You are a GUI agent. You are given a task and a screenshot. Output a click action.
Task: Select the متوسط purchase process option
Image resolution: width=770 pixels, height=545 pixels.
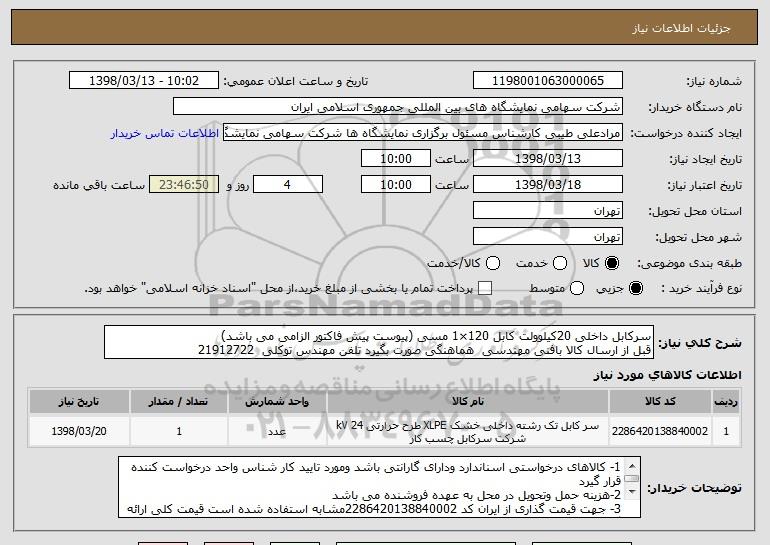pos(577,288)
